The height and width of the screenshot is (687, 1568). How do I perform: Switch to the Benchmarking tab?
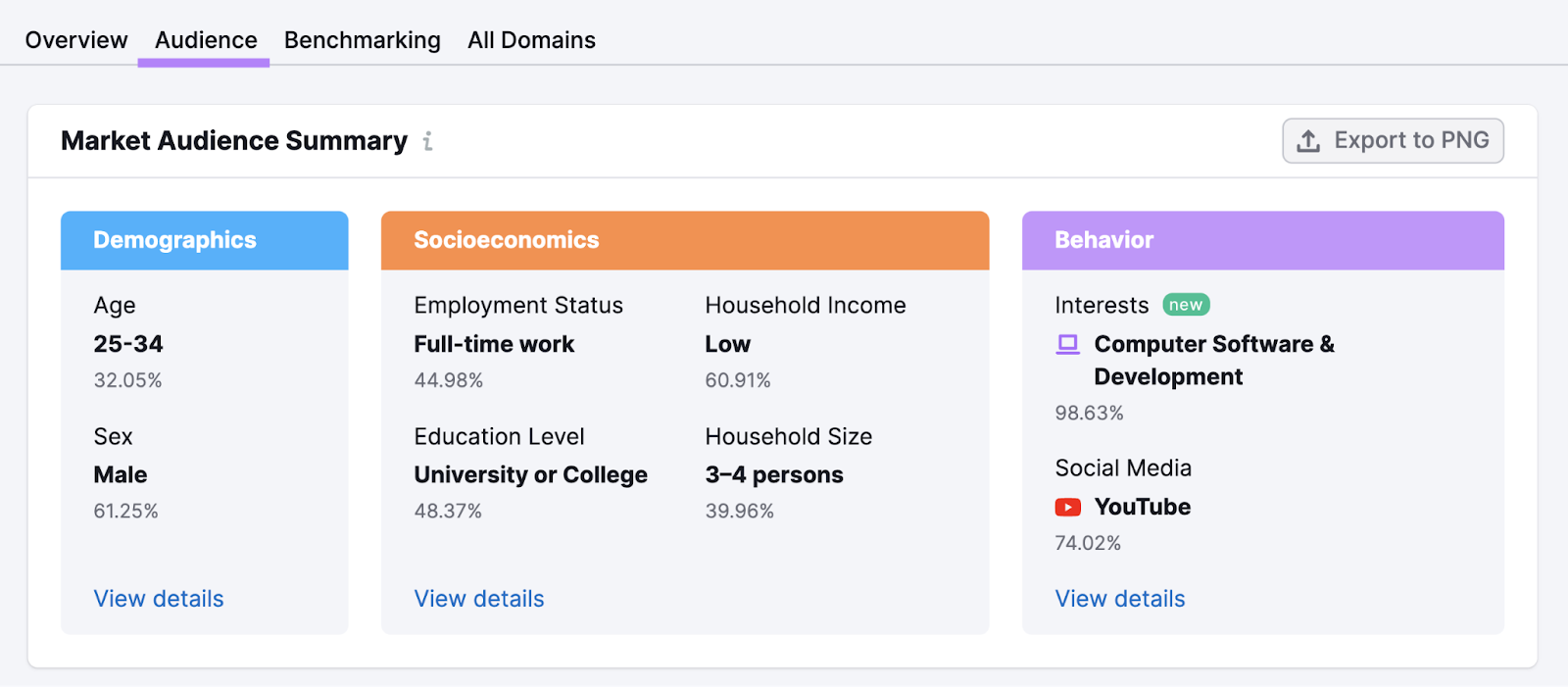(x=363, y=40)
